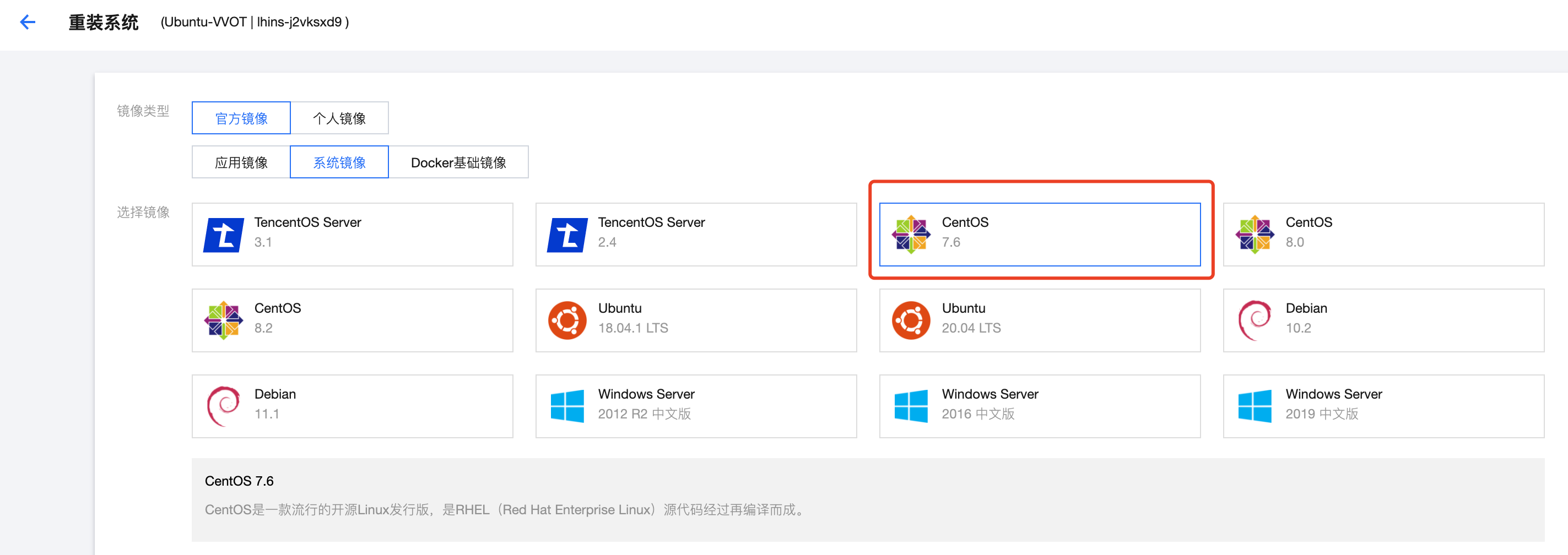Click the CentOS 8.0 logo icon
This screenshot has width=1568, height=555.
point(1255,233)
